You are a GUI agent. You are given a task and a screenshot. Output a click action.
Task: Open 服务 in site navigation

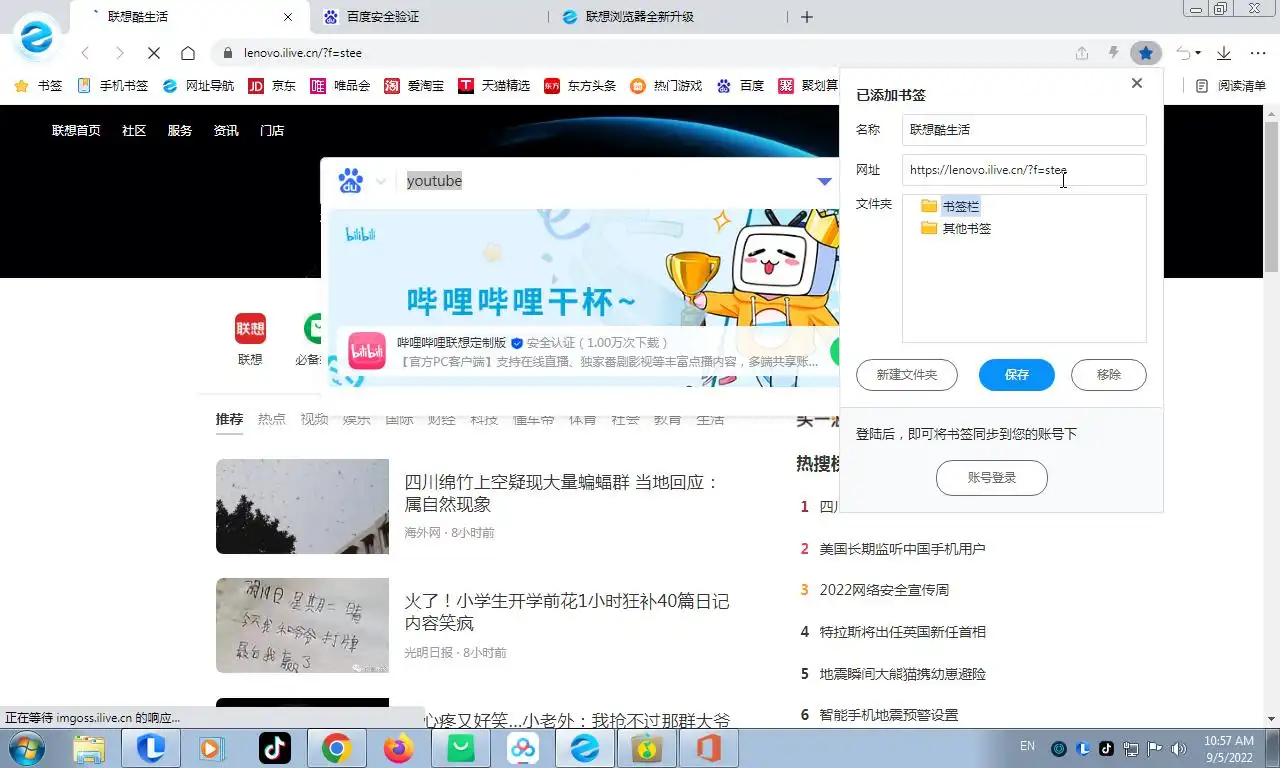[x=180, y=130]
